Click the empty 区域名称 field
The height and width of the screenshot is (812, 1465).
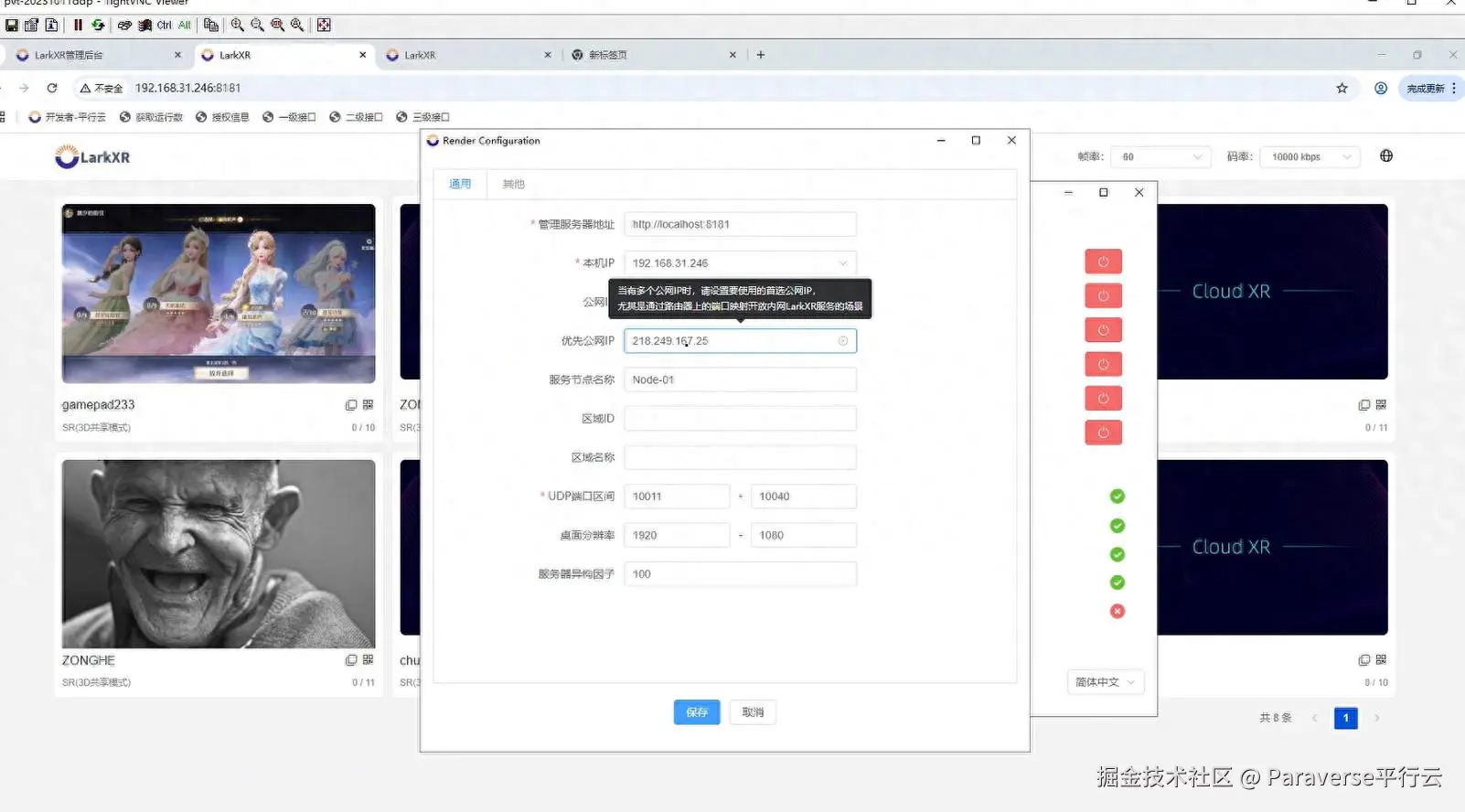pyautogui.click(x=740, y=457)
